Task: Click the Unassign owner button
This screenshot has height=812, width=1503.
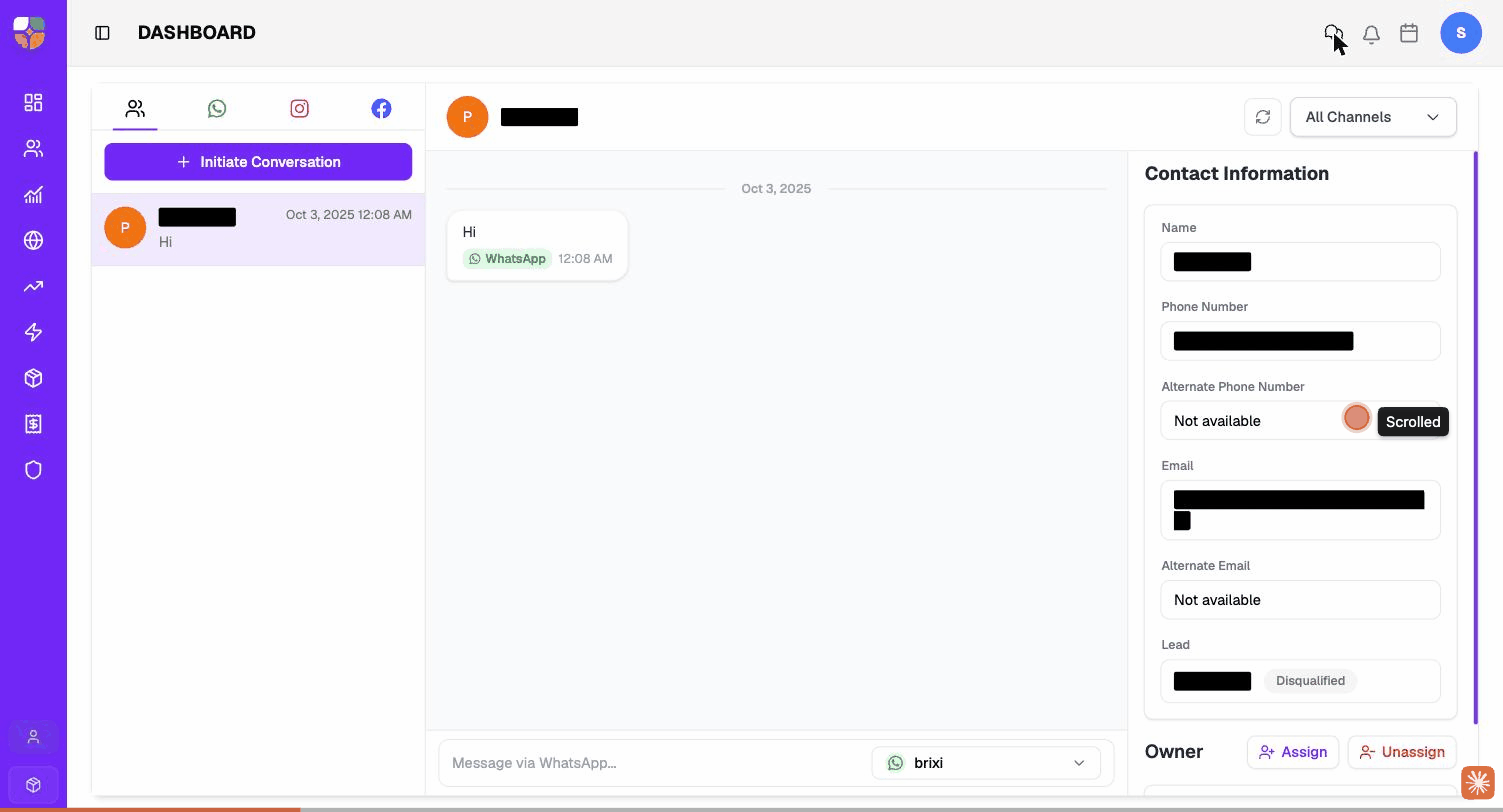Action: pos(1402,752)
